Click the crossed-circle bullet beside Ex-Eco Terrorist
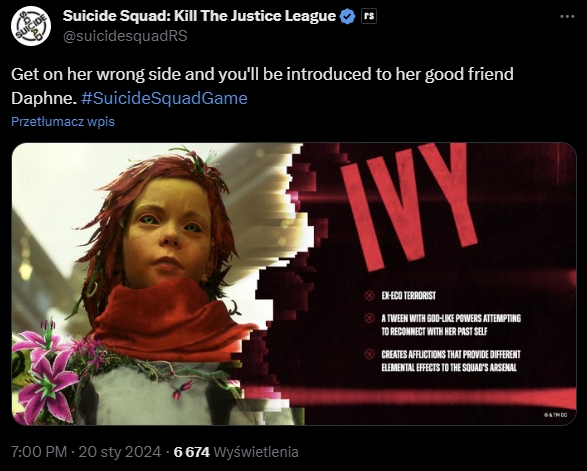Screen dimensions: 587x471 click(369, 296)
